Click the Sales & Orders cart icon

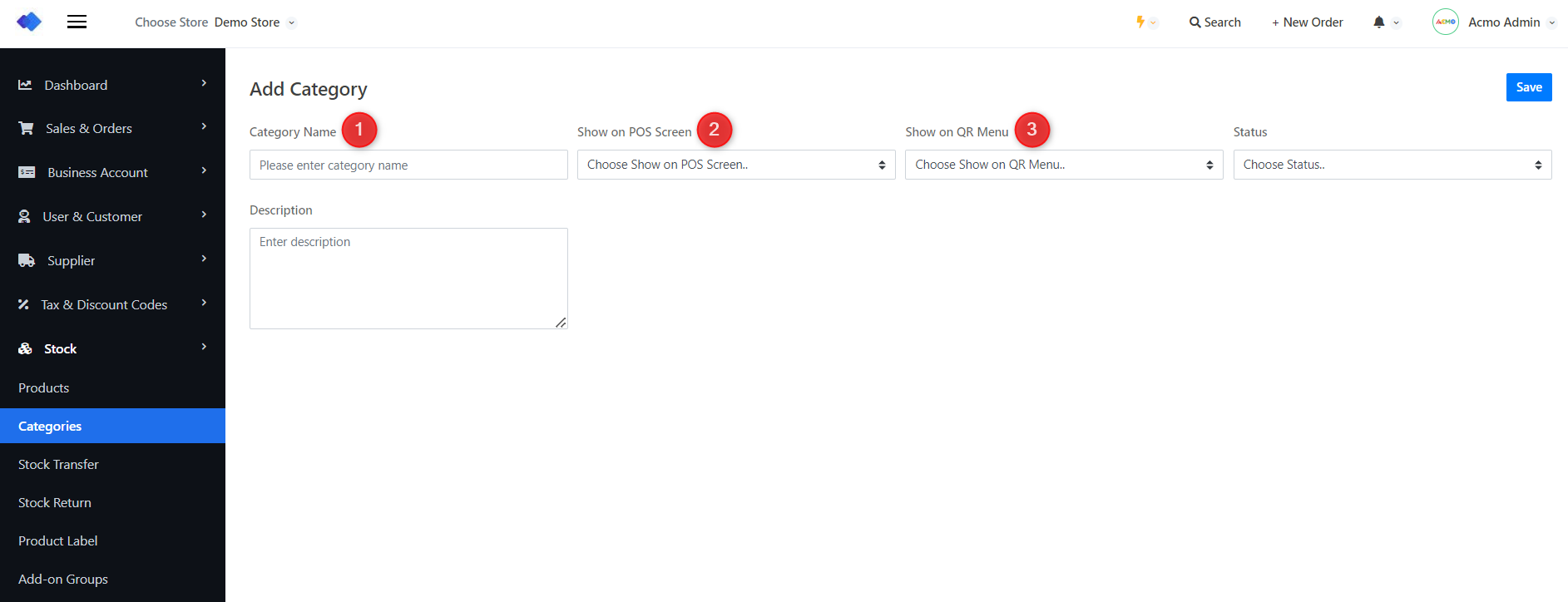pos(26,128)
